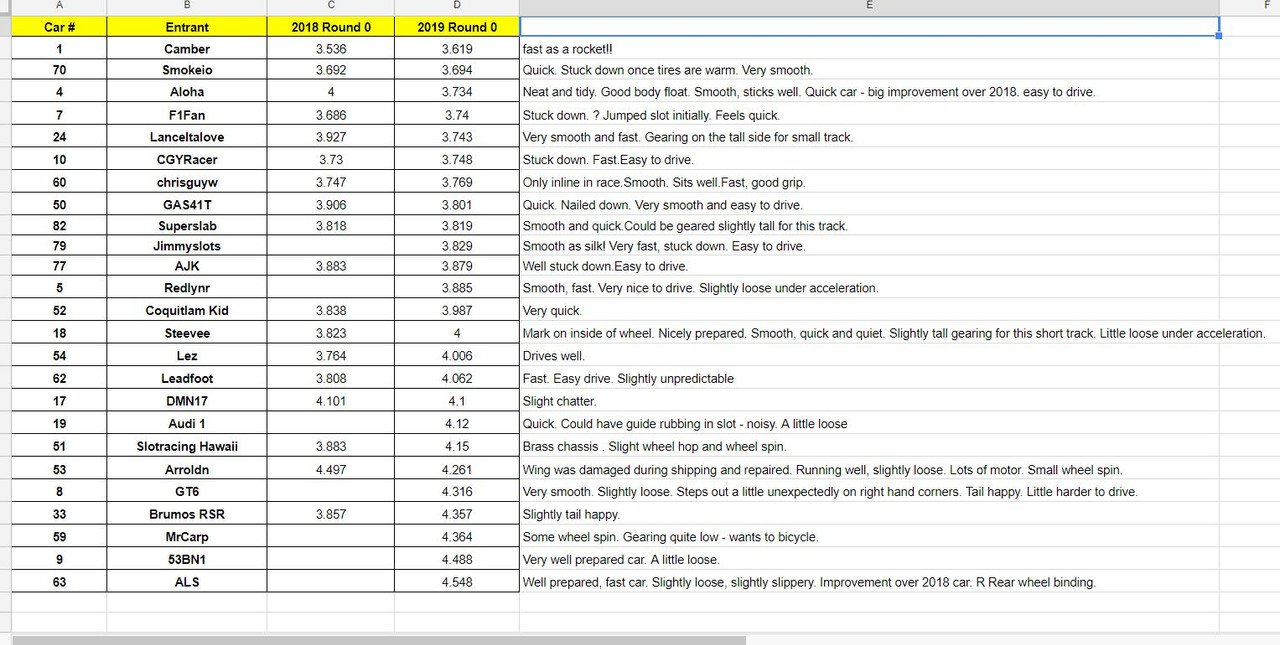Select the entrant cell 'F1Fan'
The height and width of the screenshot is (645, 1280).
tap(187, 115)
